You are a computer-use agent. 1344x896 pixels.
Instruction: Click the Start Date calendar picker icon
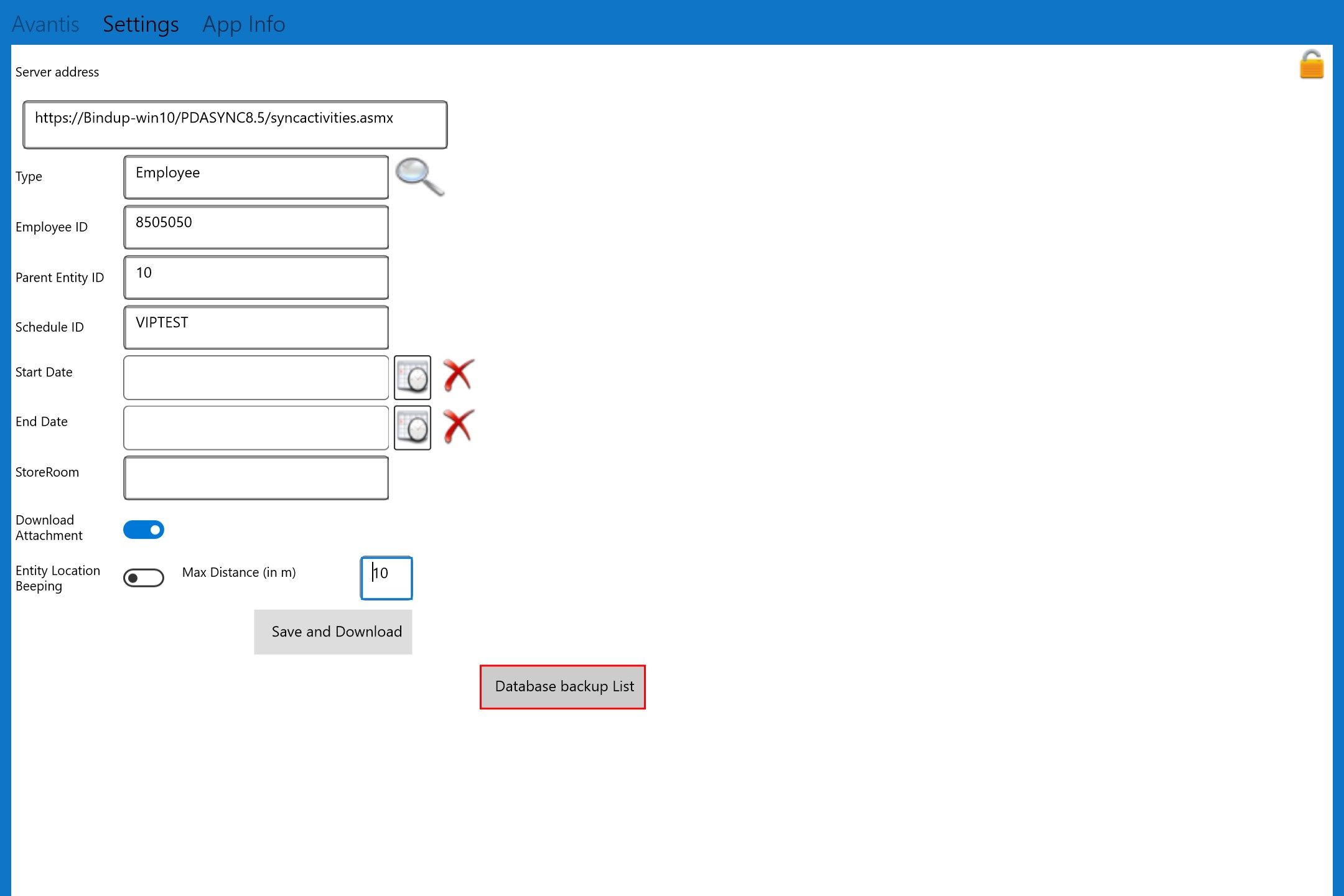[x=411, y=378]
